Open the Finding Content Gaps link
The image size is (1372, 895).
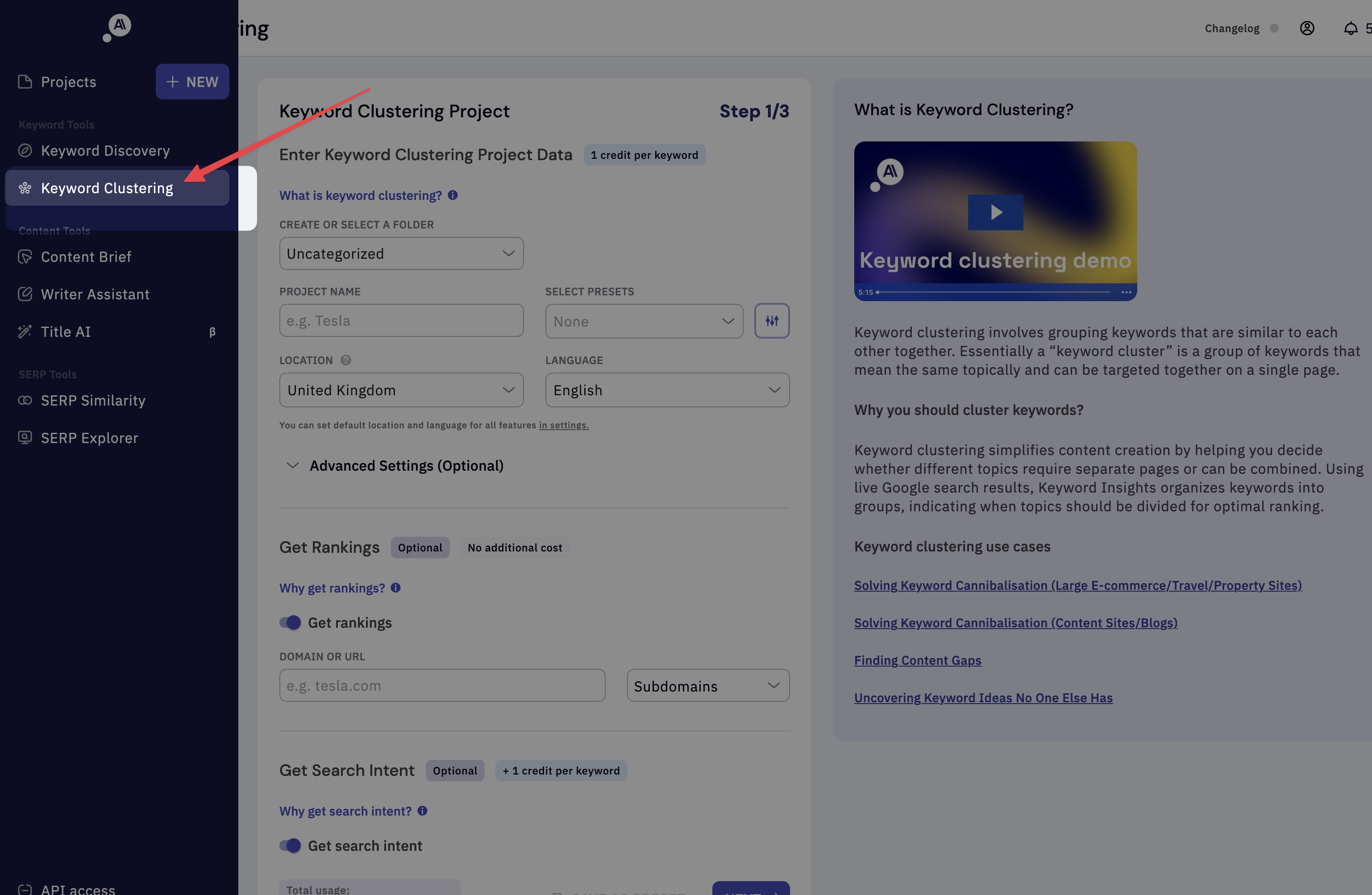click(x=917, y=660)
